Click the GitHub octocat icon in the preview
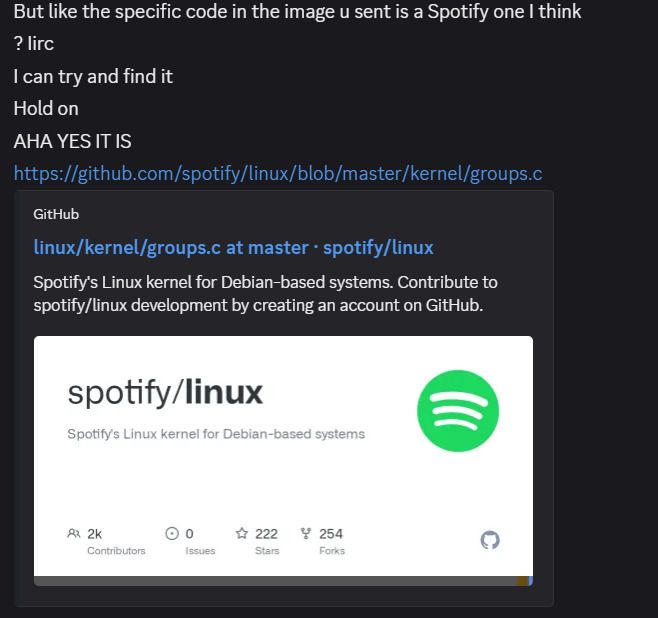This screenshot has width=658, height=618. click(490, 540)
